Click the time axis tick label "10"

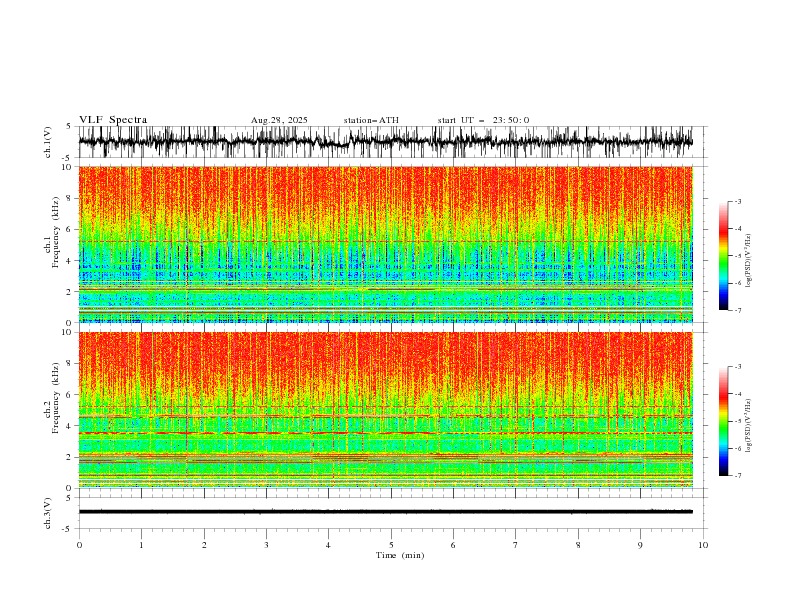(703, 545)
